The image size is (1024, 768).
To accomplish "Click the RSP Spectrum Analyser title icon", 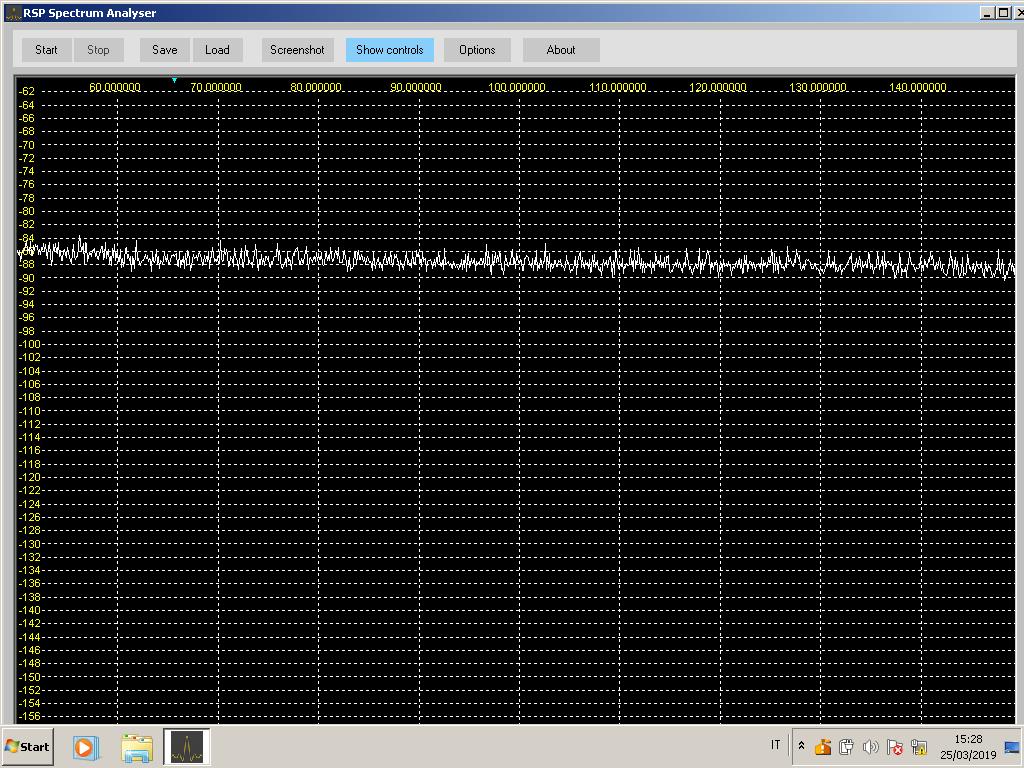I will (x=12, y=12).
